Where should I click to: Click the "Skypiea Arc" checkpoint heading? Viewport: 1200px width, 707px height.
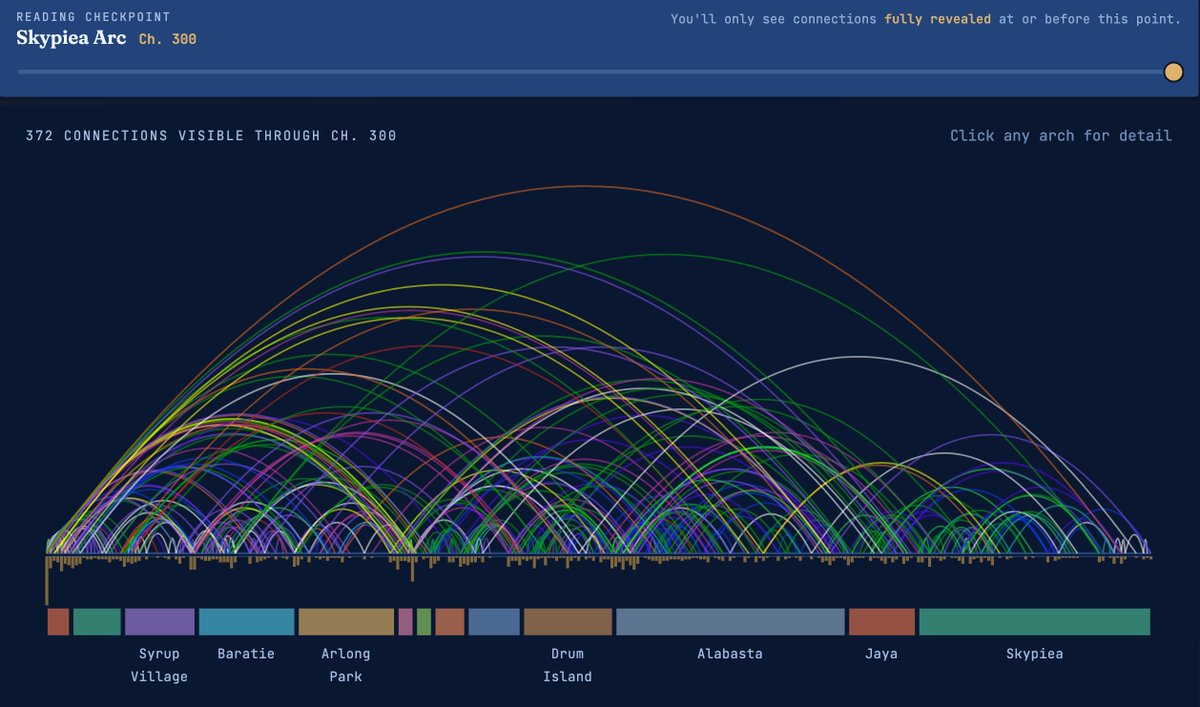[x=71, y=39]
